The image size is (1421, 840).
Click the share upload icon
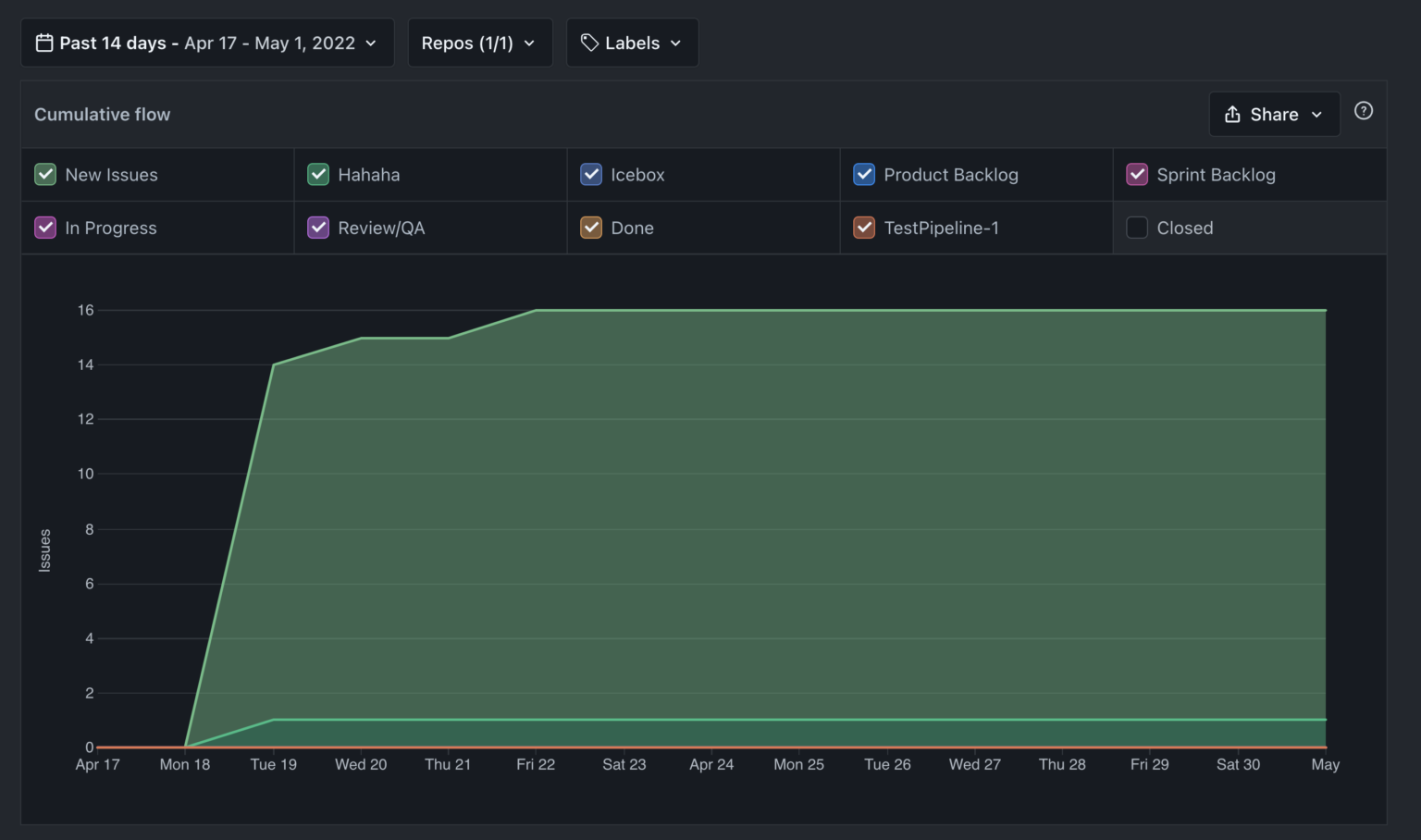(1232, 114)
